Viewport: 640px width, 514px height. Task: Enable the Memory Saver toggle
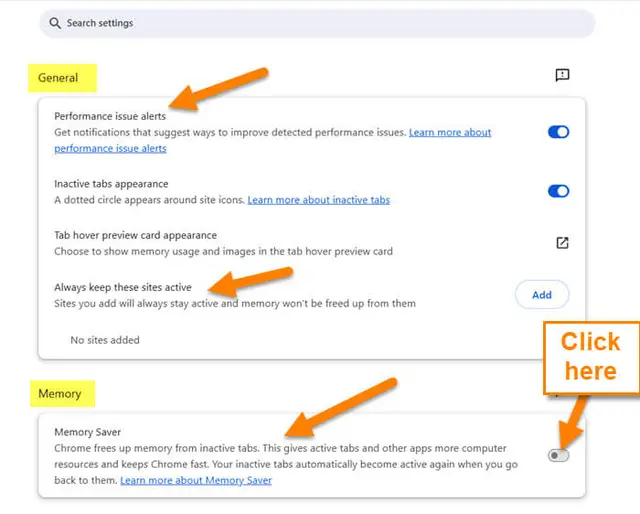pyautogui.click(x=558, y=455)
